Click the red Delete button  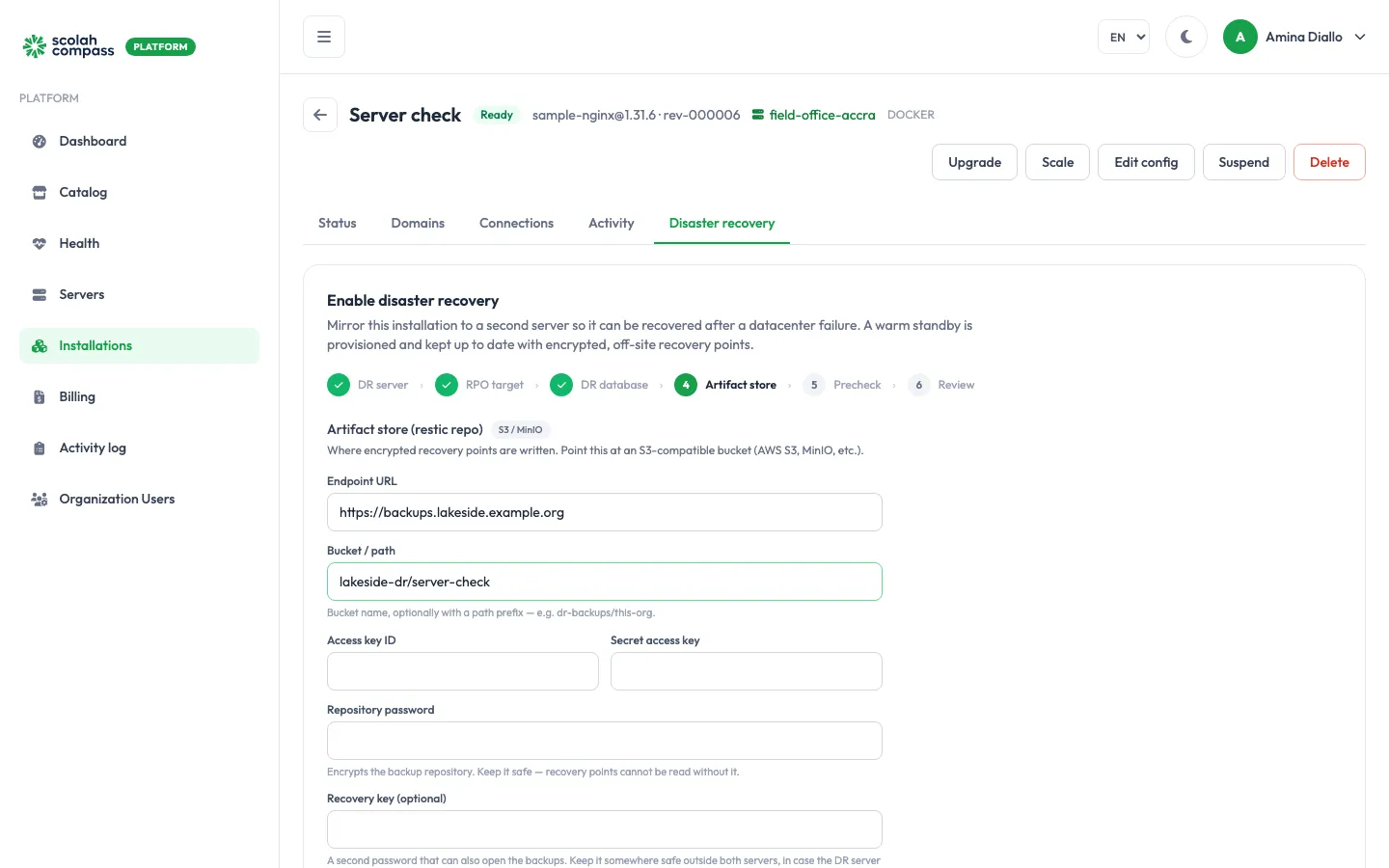1329,162
